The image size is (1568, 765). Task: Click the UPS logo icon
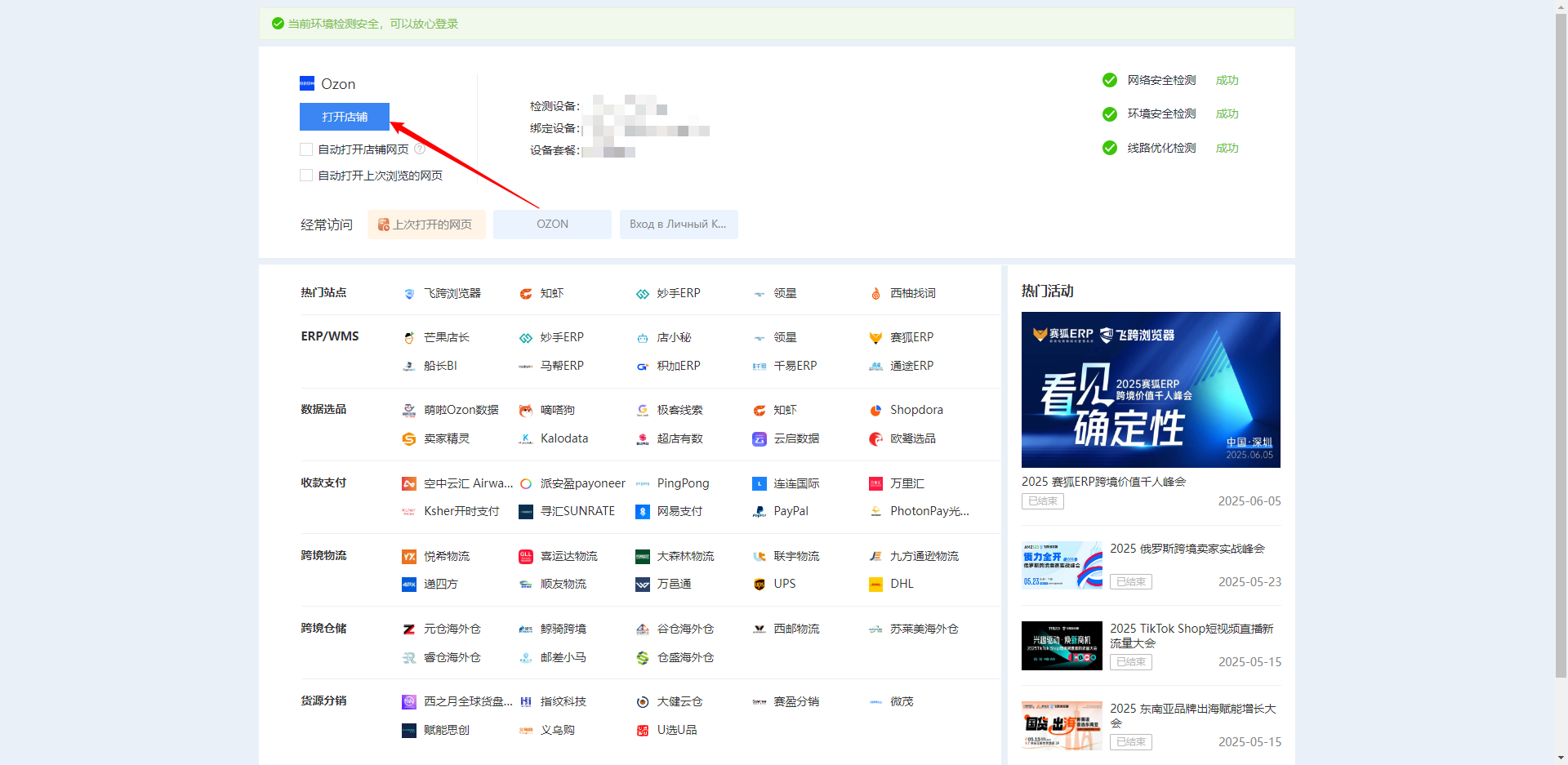(759, 585)
